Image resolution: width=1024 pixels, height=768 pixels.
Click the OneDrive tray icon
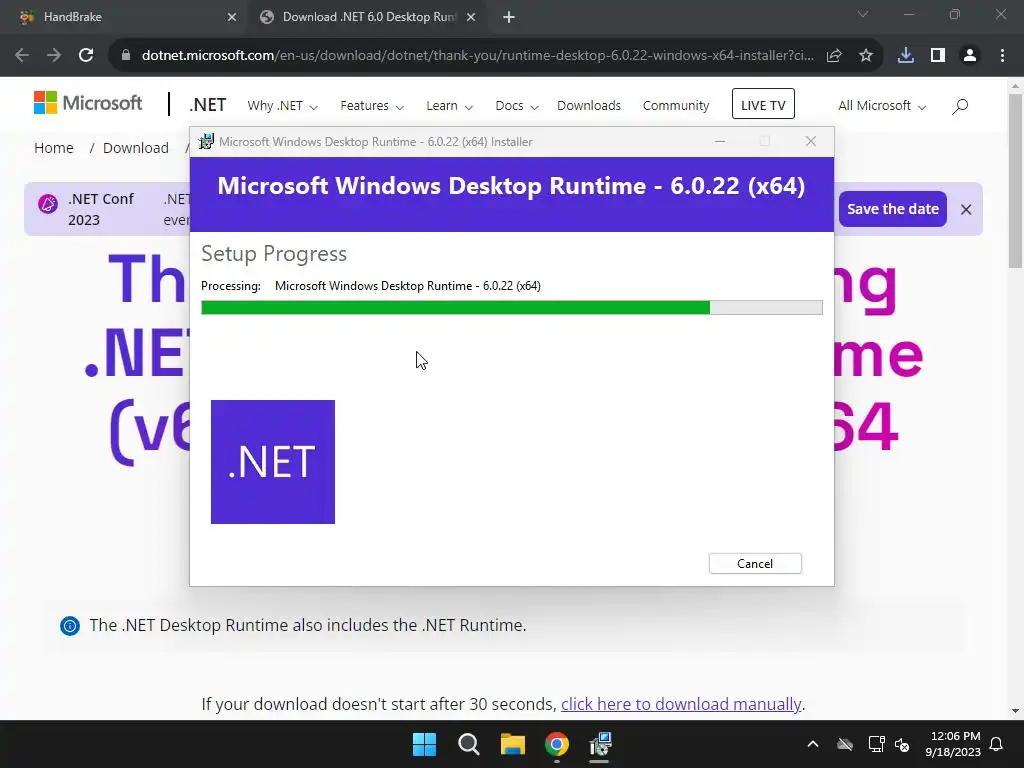point(845,744)
